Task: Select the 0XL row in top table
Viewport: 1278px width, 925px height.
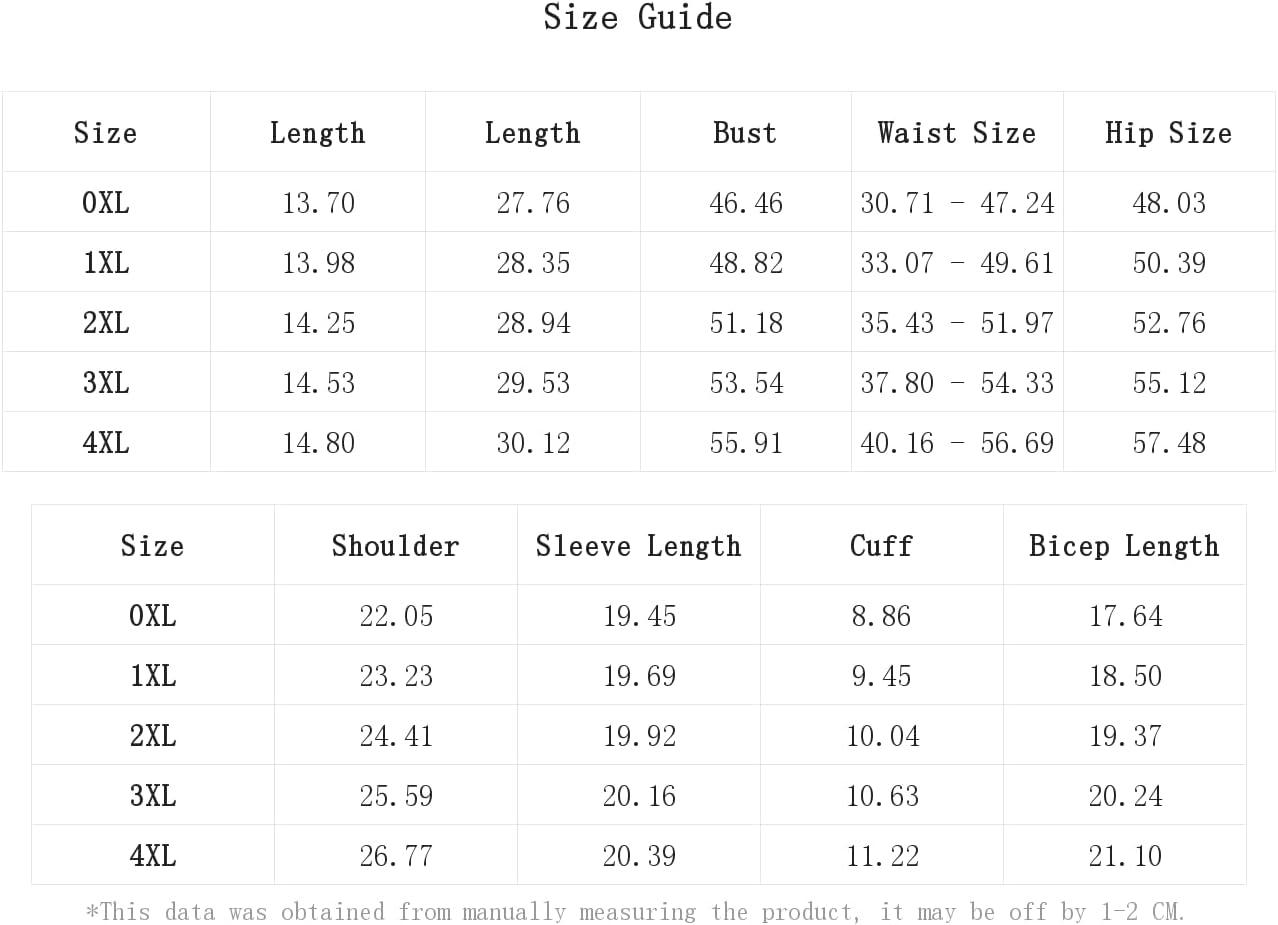Action: click(639, 202)
